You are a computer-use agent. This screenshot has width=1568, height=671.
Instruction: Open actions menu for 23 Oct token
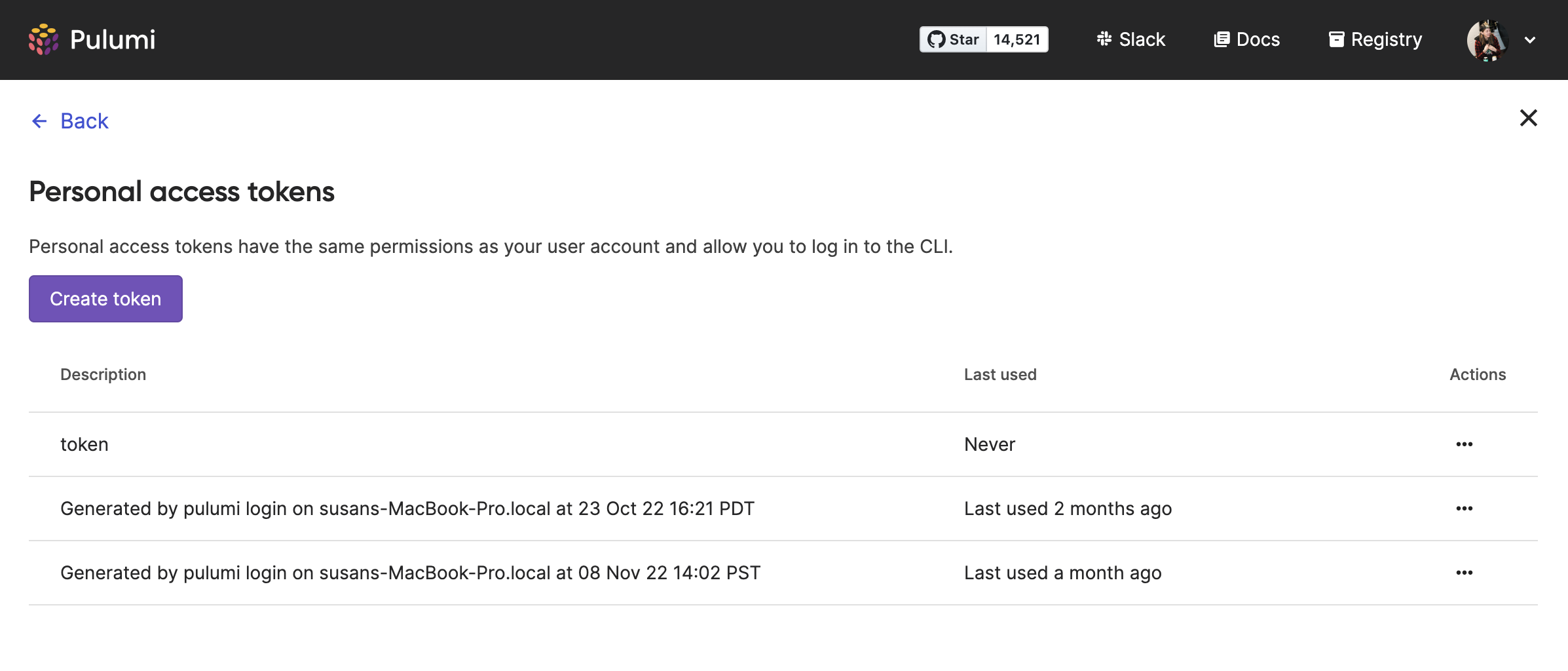(1464, 508)
